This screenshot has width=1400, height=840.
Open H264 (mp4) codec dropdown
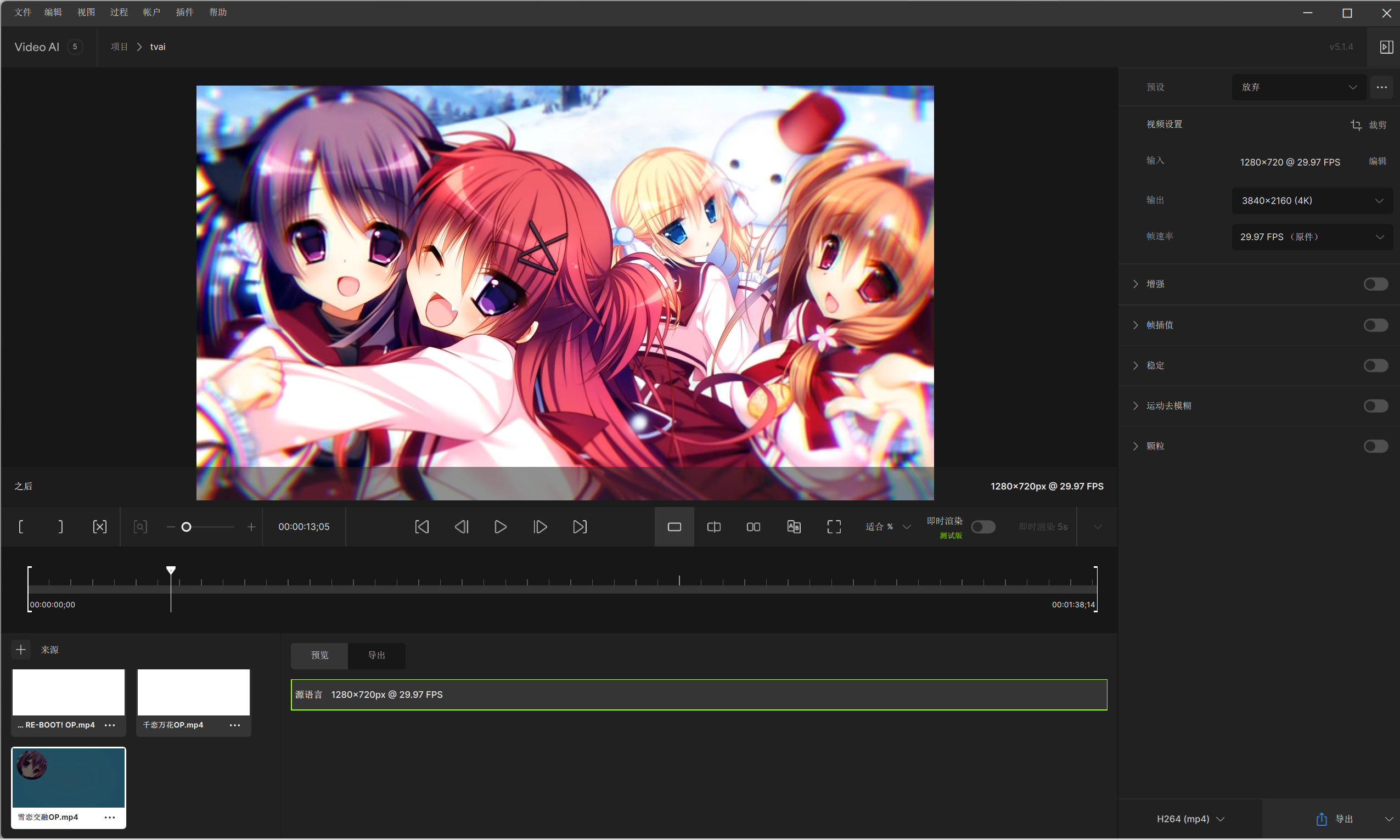pos(1190,819)
